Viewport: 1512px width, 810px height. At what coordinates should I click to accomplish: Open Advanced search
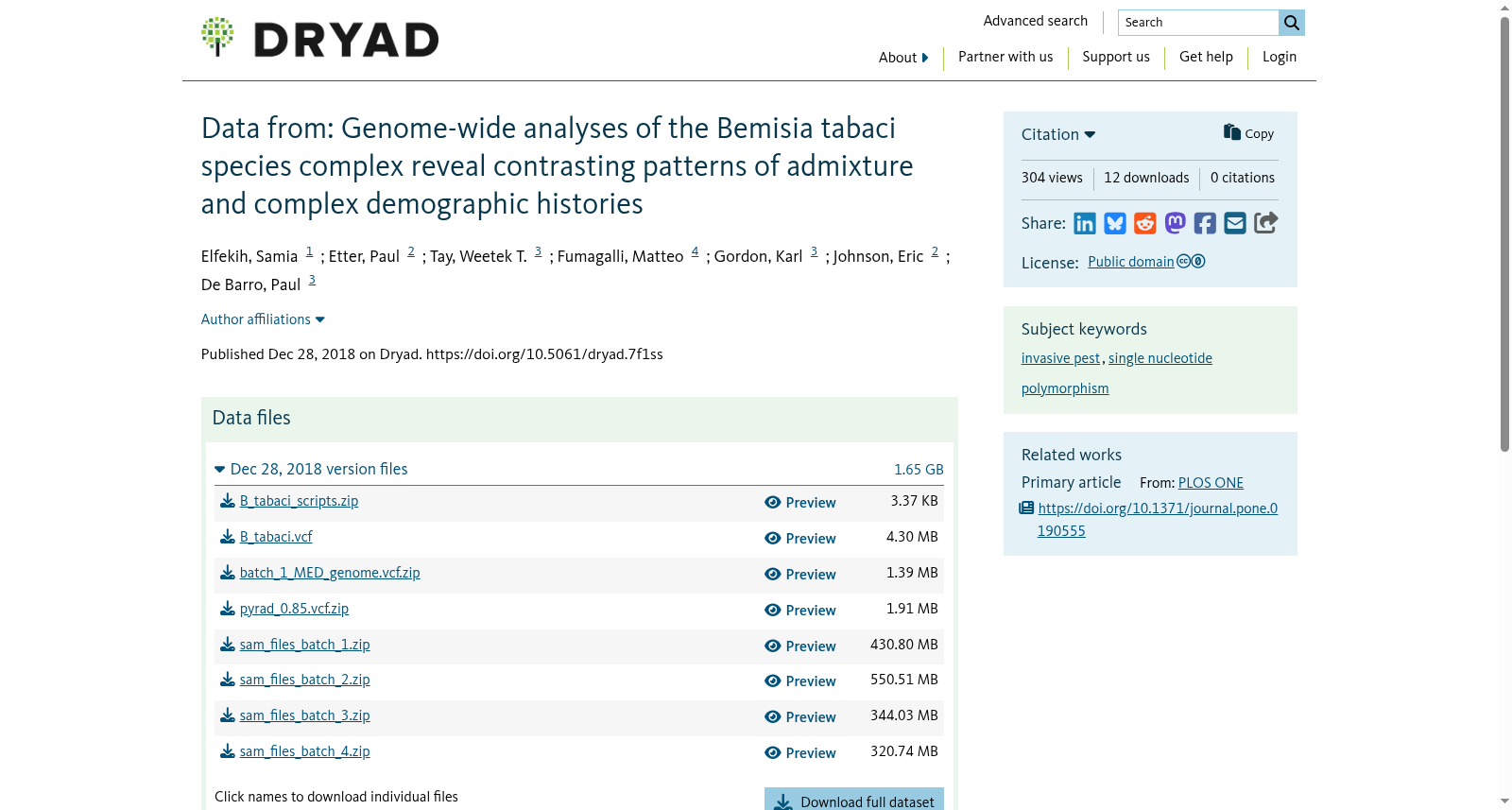1035,21
